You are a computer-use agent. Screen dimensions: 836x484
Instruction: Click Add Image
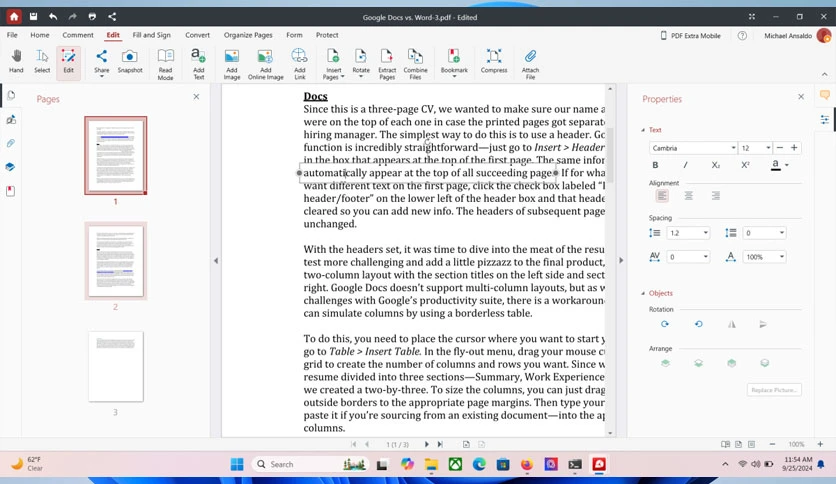[x=231, y=64]
